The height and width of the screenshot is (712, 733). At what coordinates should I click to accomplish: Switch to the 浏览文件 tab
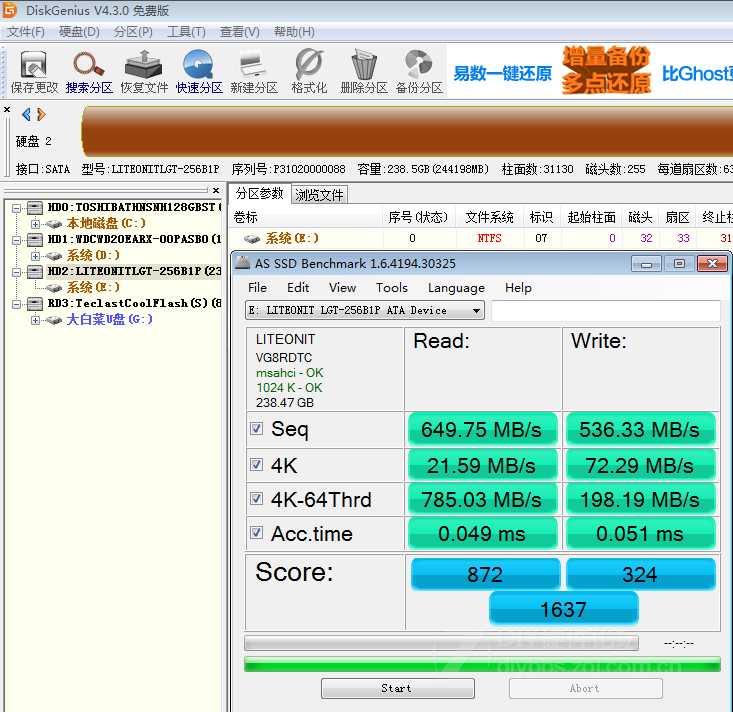tap(319, 195)
